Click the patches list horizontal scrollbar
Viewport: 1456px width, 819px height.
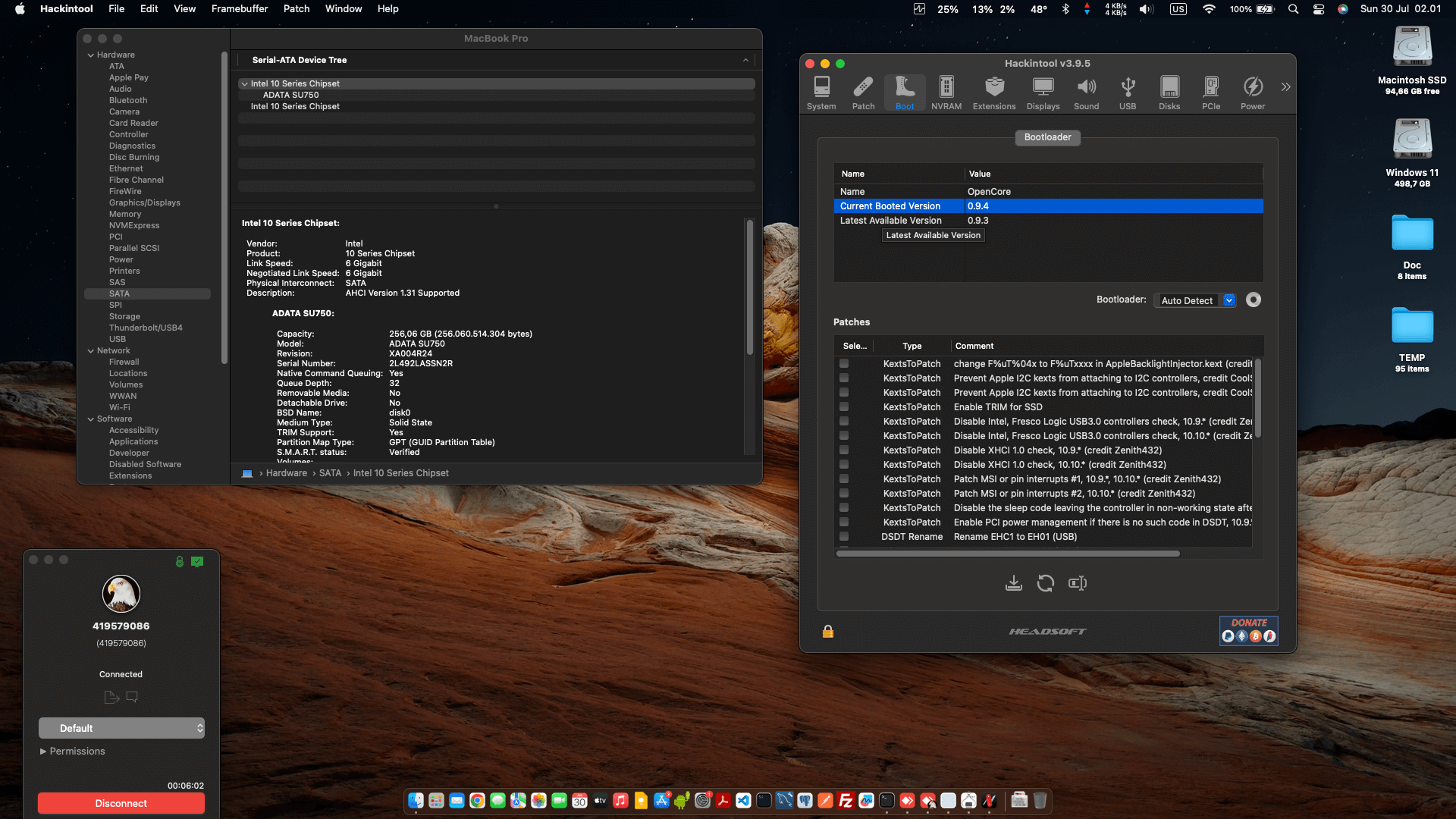click(1008, 554)
